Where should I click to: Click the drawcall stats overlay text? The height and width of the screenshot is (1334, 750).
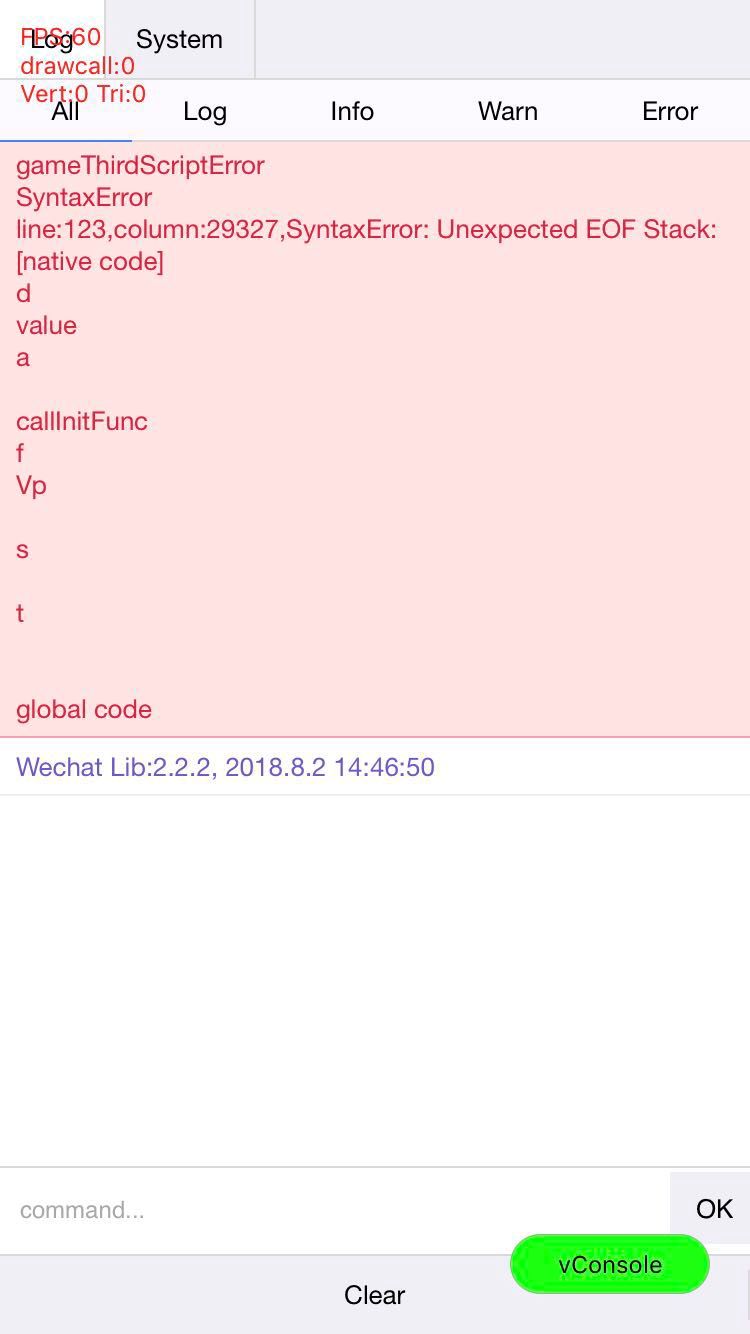pos(78,66)
